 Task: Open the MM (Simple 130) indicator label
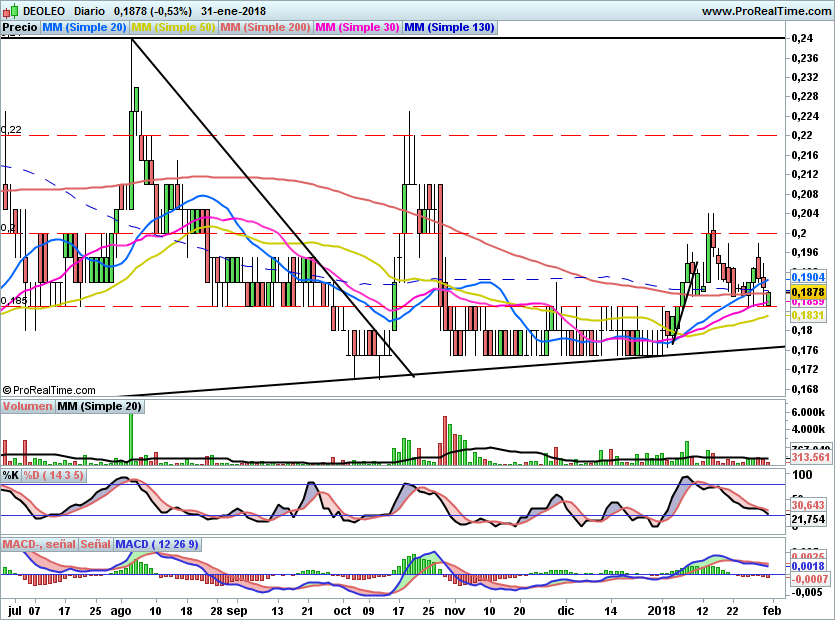[449, 28]
